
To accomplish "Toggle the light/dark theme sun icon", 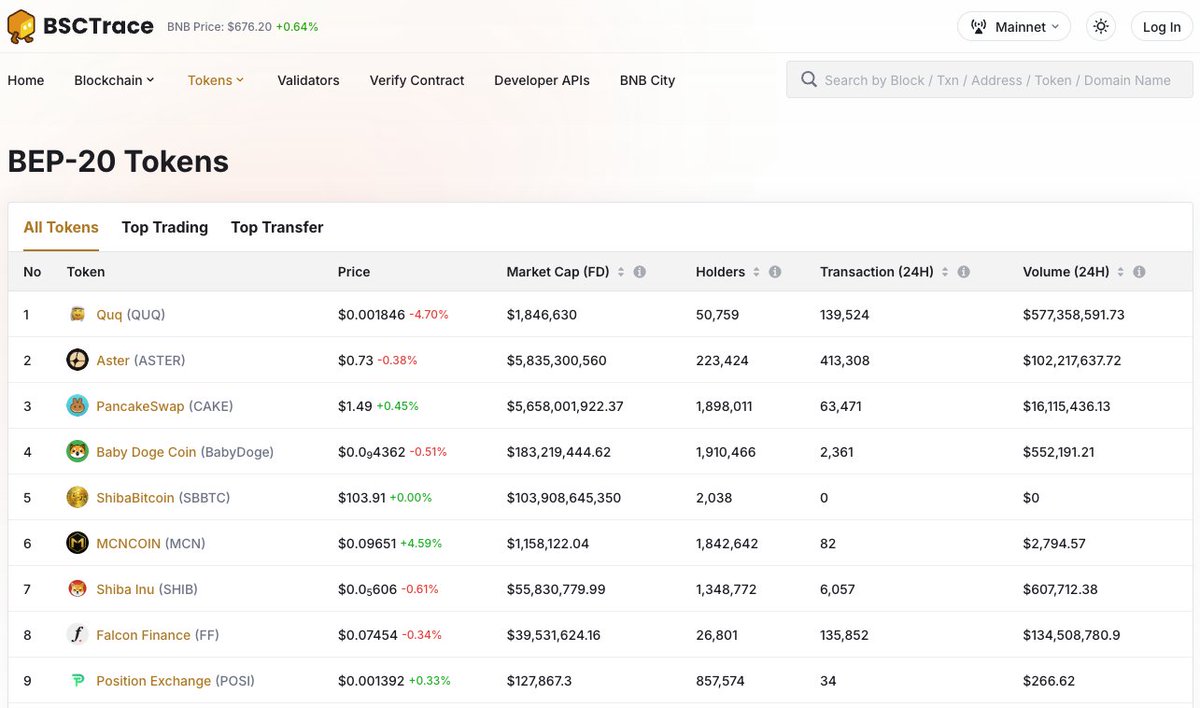I will click(x=1101, y=27).
